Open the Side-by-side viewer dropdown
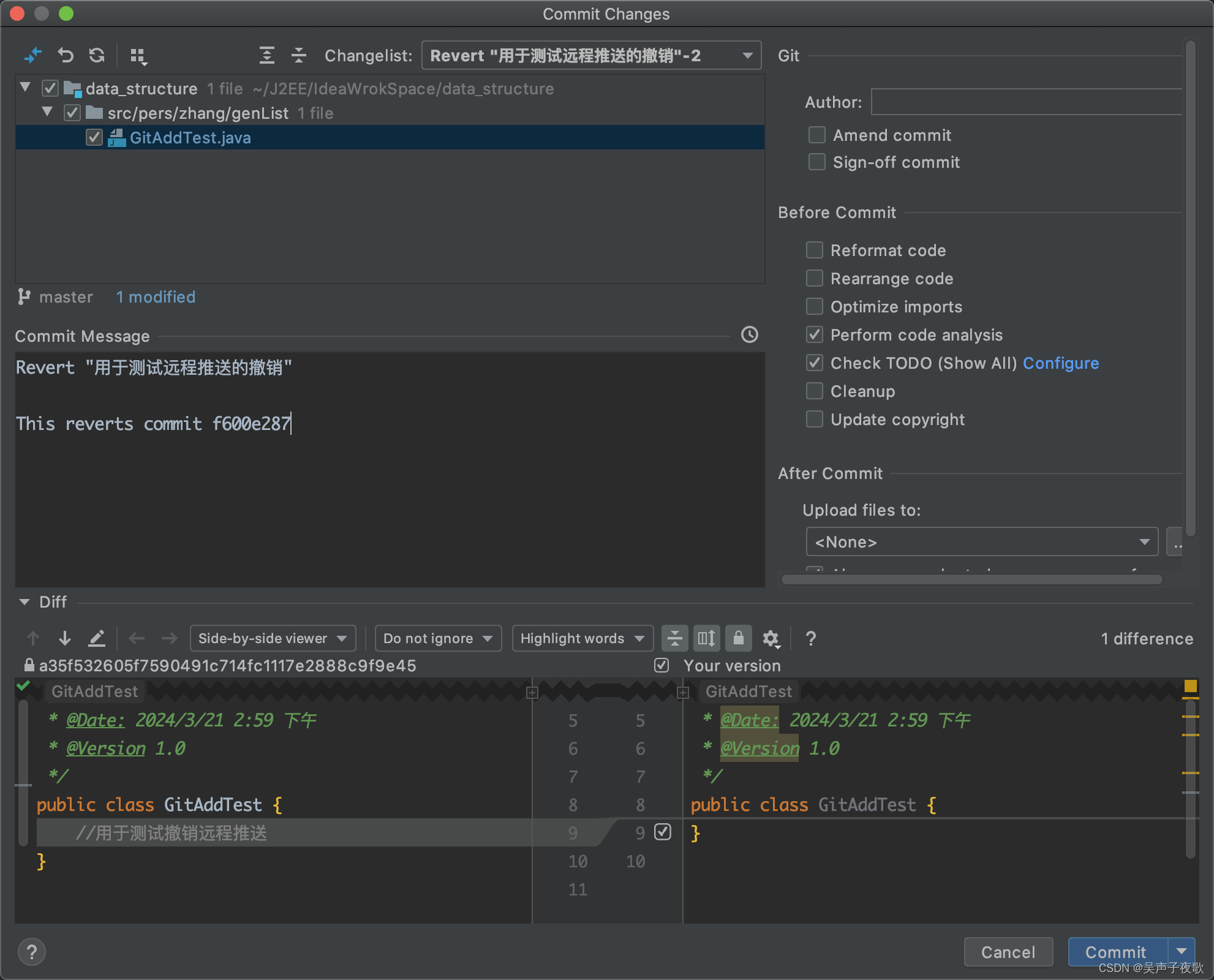This screenshot has width=1214, height=980. click(x=273, y=638)
